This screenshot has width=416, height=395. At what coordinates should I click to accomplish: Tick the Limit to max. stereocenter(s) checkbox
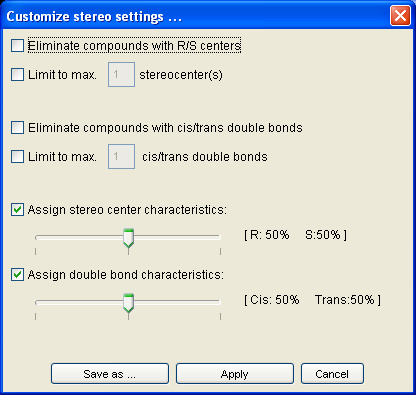[17, 75]
